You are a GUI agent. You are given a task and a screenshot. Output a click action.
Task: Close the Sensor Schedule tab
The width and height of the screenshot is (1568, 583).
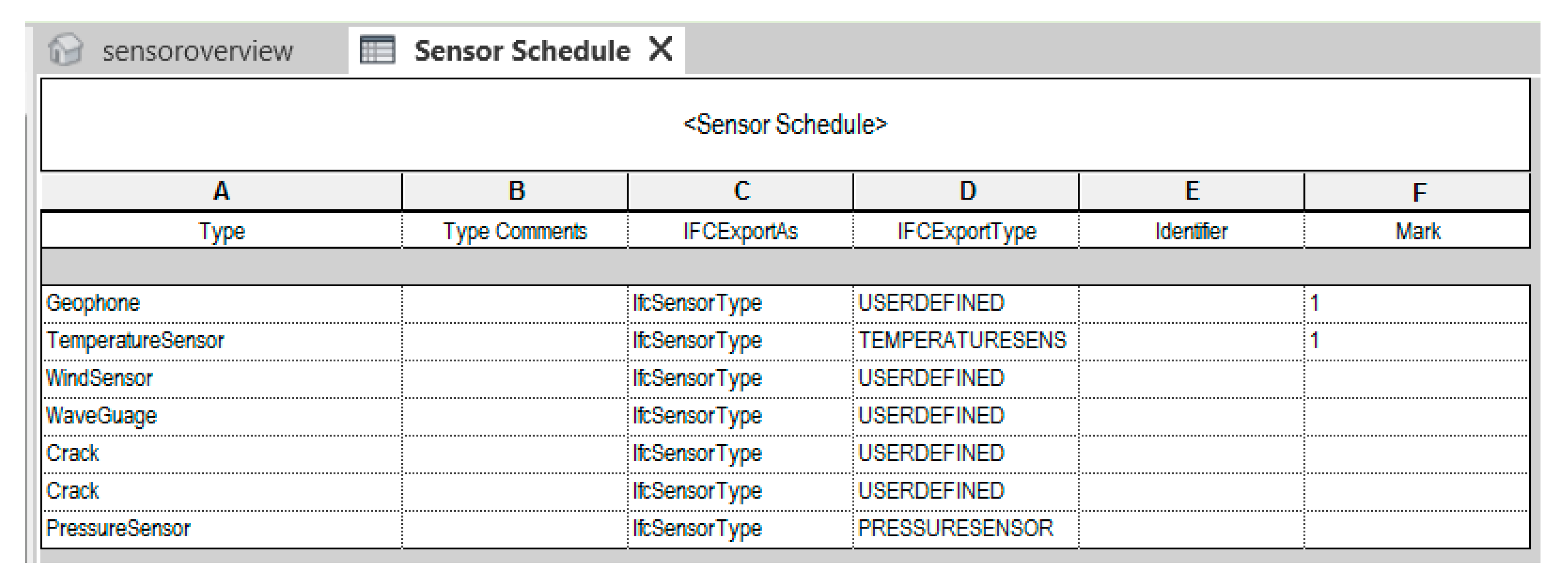tap(661, 49)
